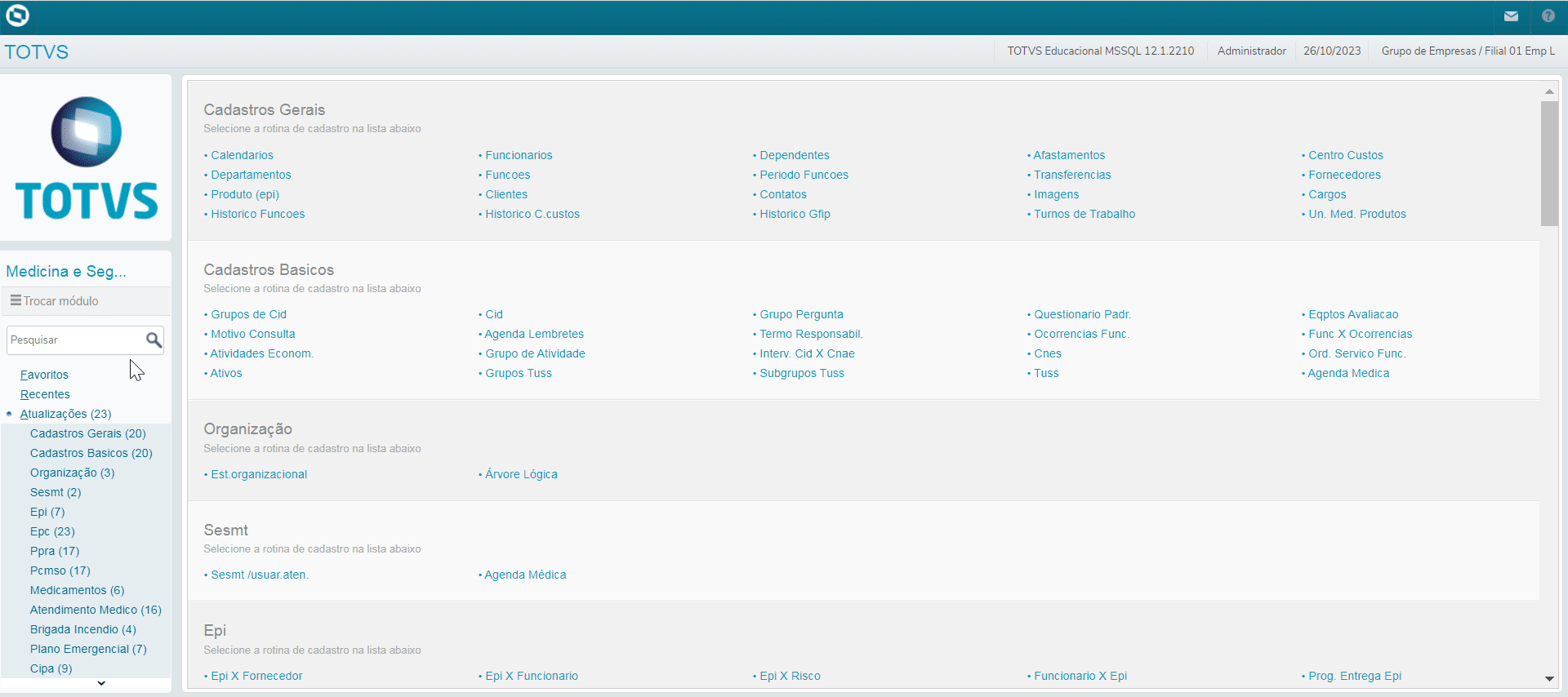The width and height of the screenshot is (1568, 697).
Task: Open the Agenda Medica link
Action: click(x=1348, y=373)
